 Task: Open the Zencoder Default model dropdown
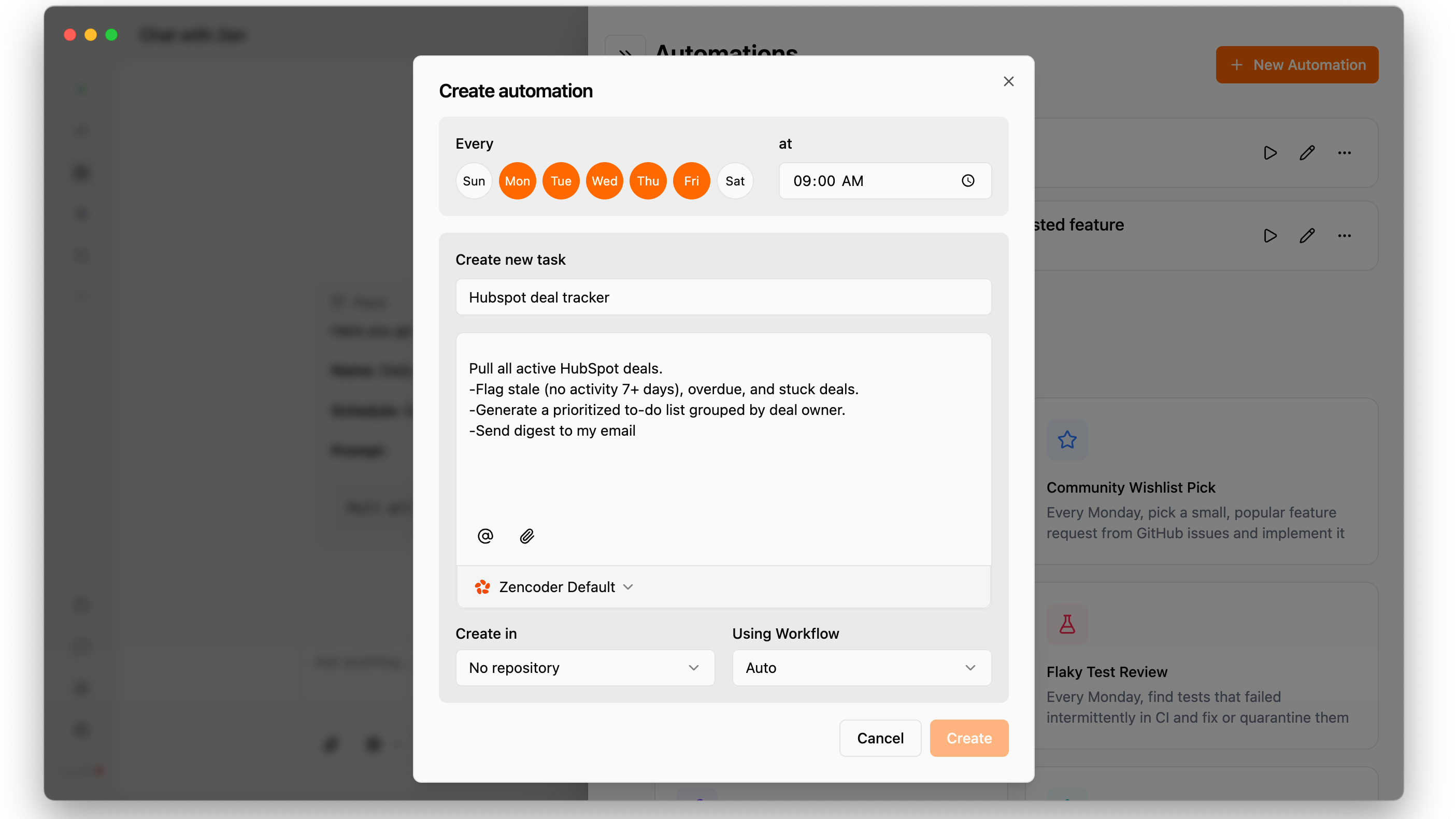coord(628,587)
